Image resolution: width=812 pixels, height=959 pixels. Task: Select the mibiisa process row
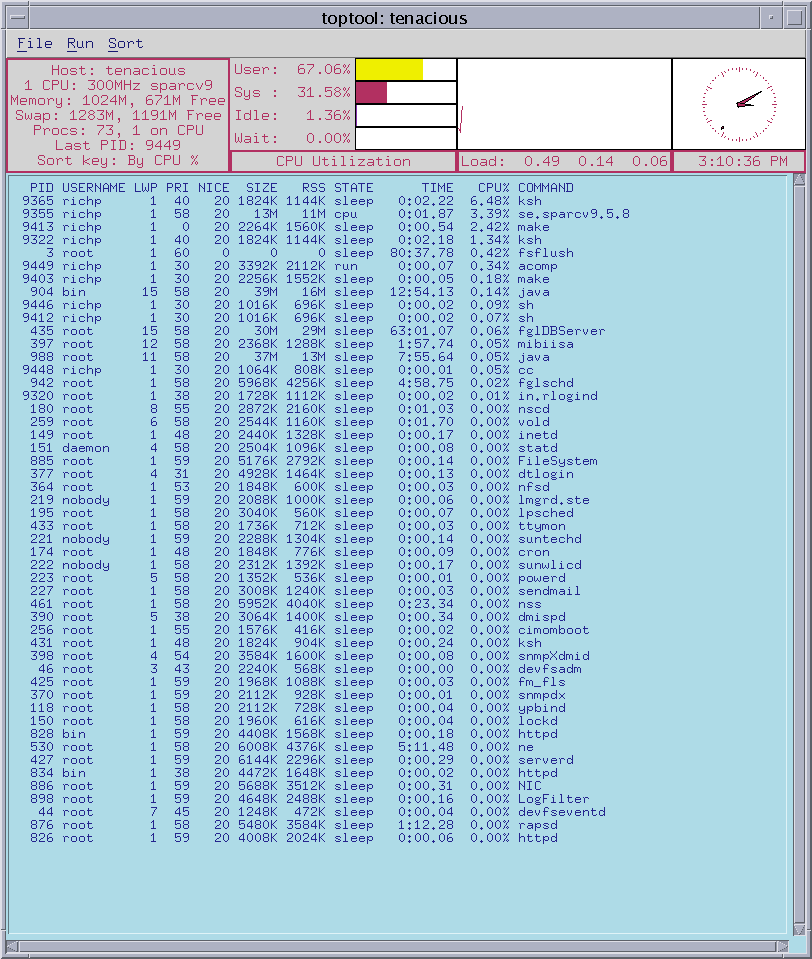(x=302, y=344)
